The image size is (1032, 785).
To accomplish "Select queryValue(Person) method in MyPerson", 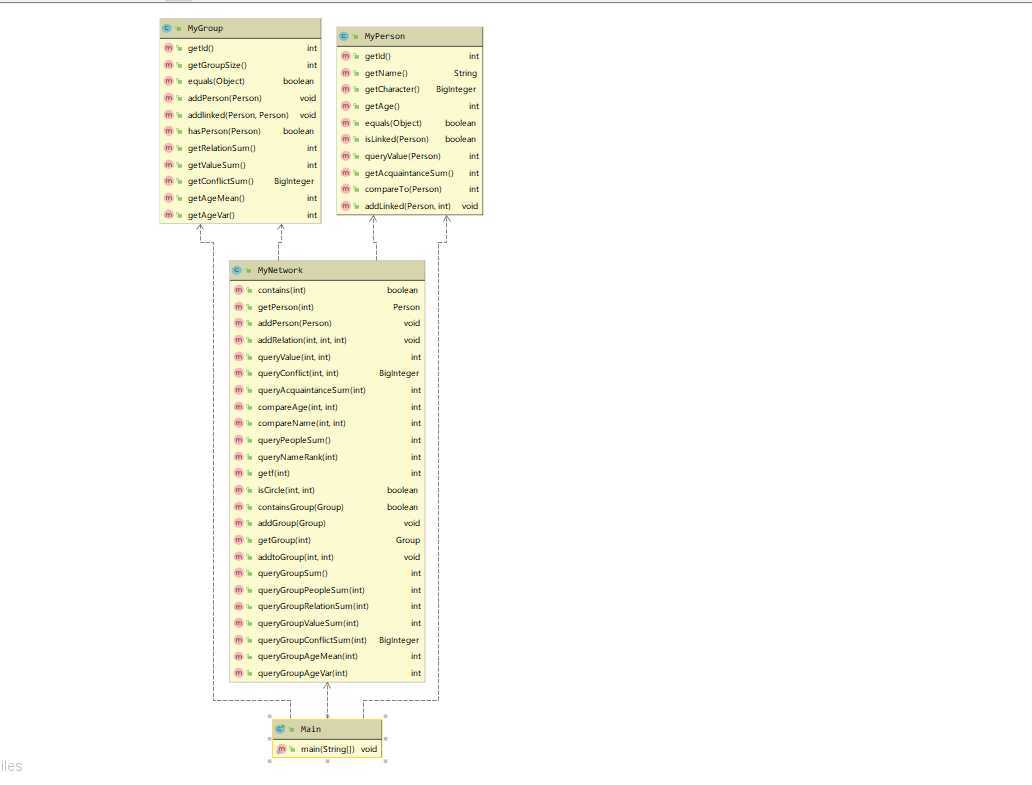I will (409, 156).
